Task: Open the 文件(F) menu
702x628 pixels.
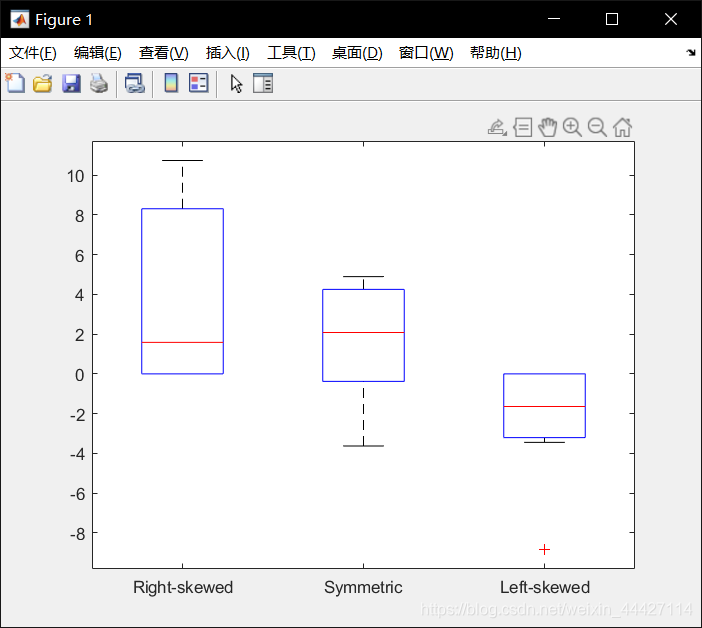Action: tap(33, 53)
